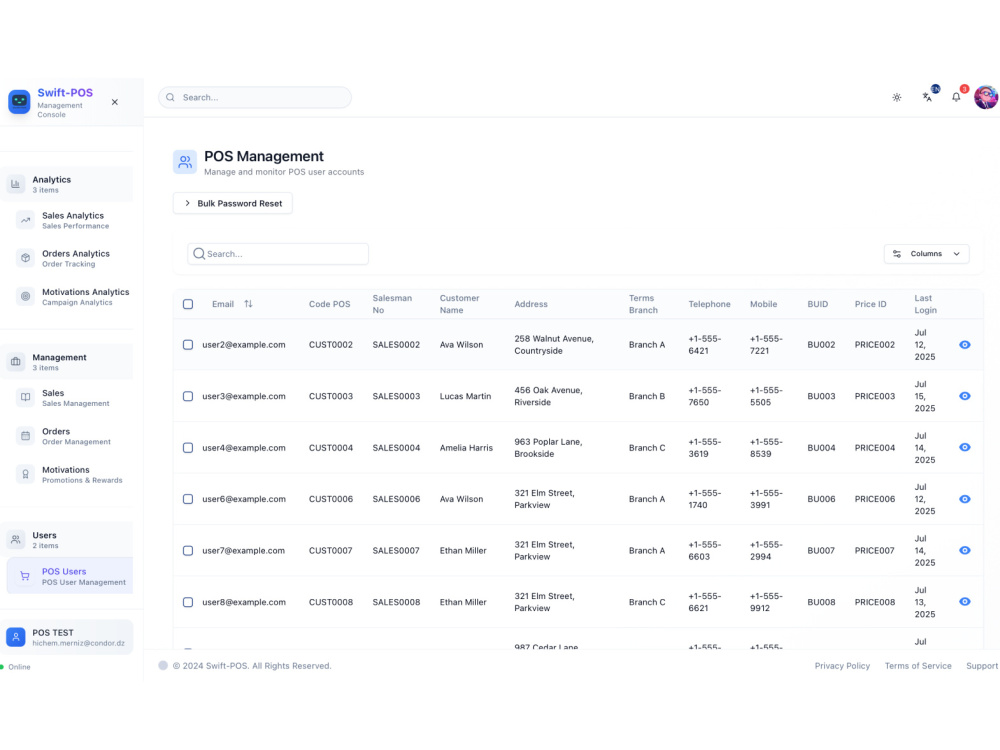Screen dimensions: 1000x750
Task: Check the row for user4@example.com
Action: click(188, 448)
